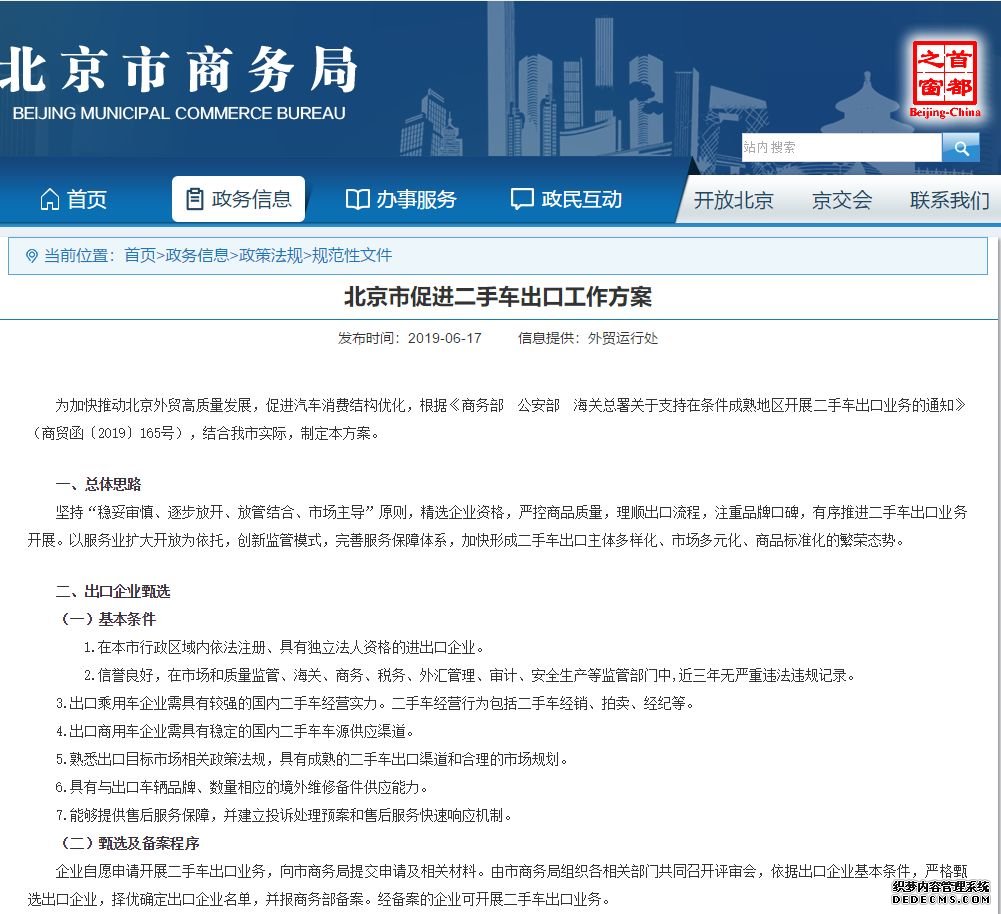
Task: Click item 4 about 出口商用车企业
Action: coord(235,732)
